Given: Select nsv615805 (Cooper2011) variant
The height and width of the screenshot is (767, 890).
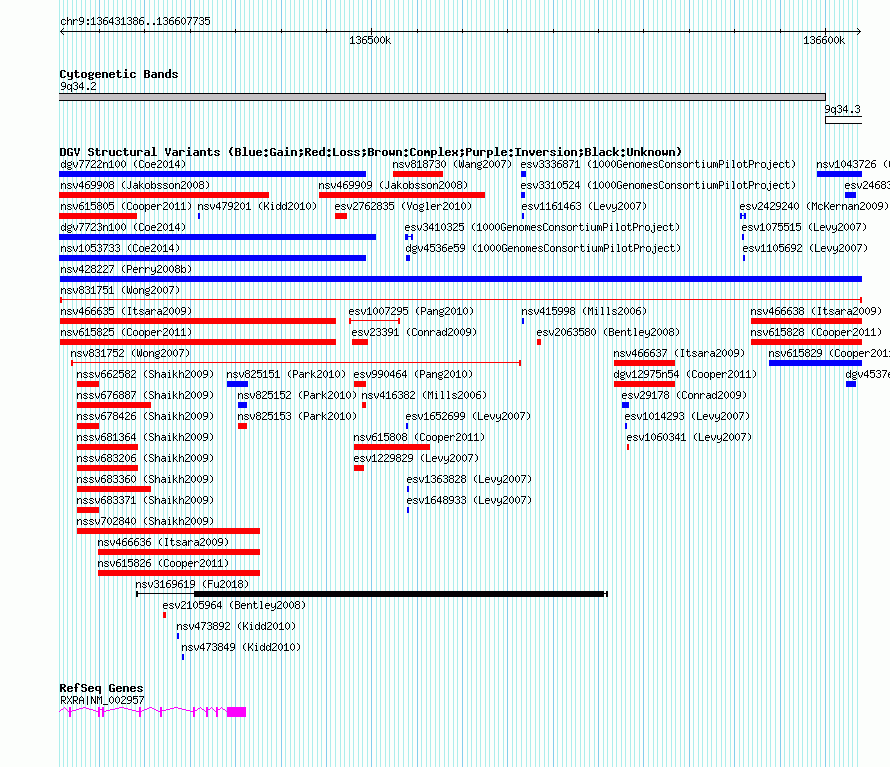Looking at the screenshot, I should click(126, 207).
